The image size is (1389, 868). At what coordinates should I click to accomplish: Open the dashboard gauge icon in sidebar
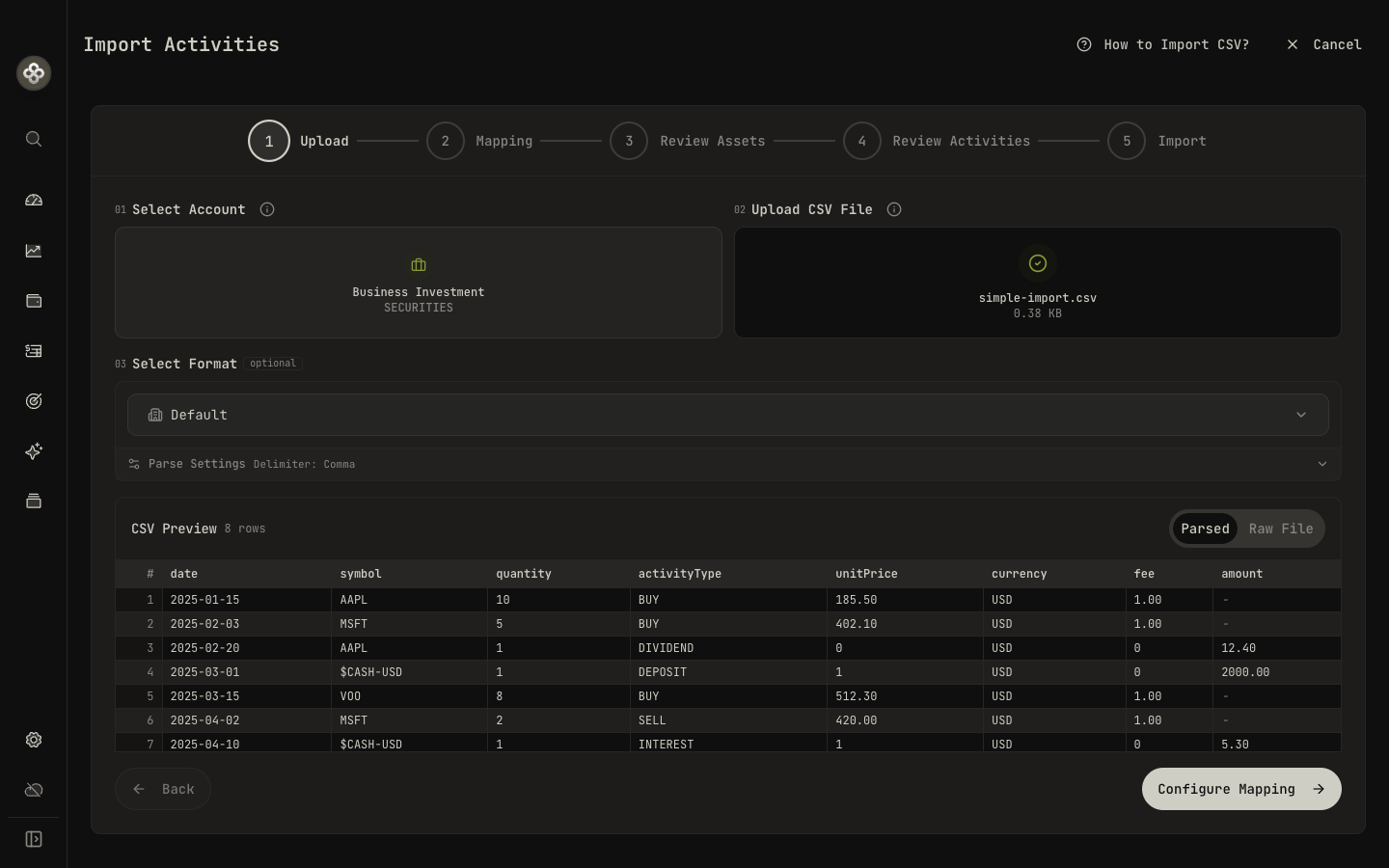tap(34, 201)
